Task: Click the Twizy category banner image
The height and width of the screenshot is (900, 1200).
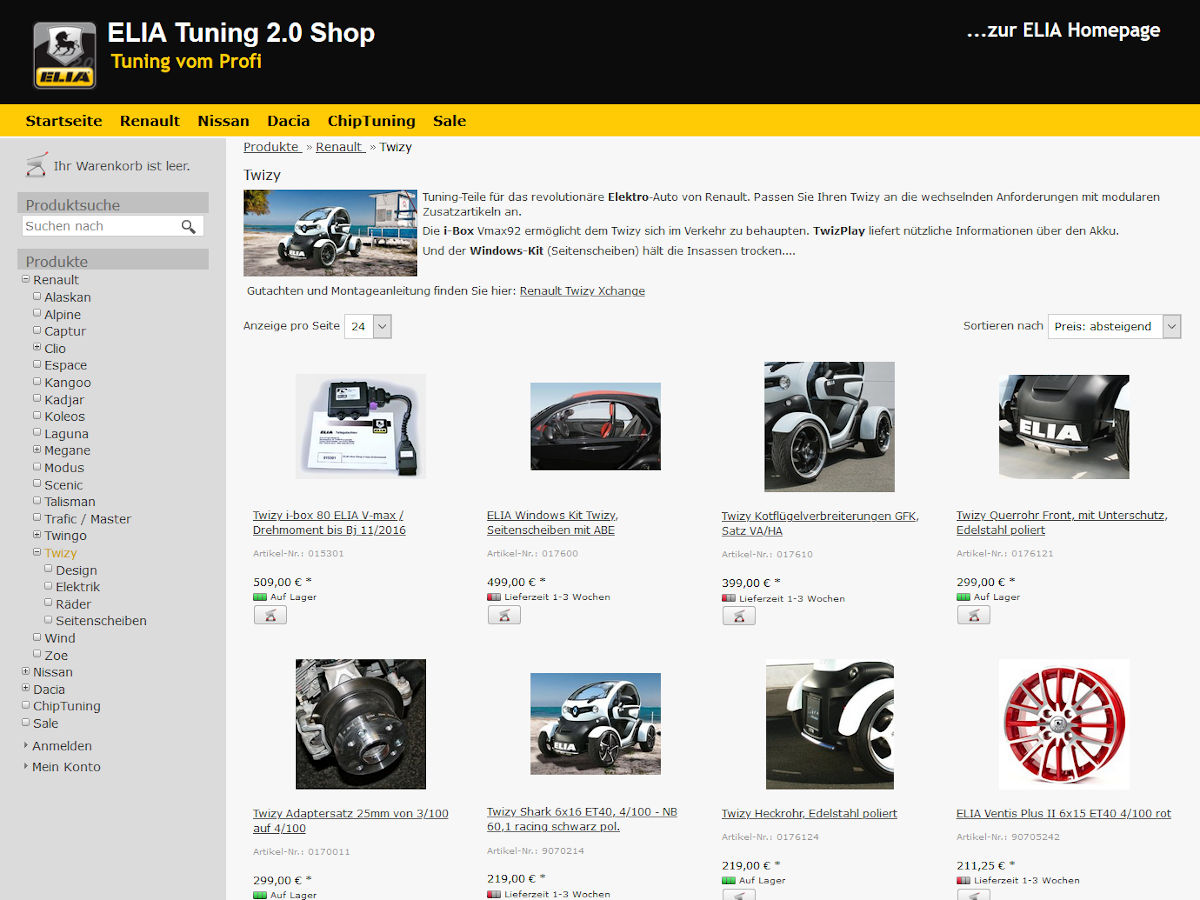Action: coord(330,233)
